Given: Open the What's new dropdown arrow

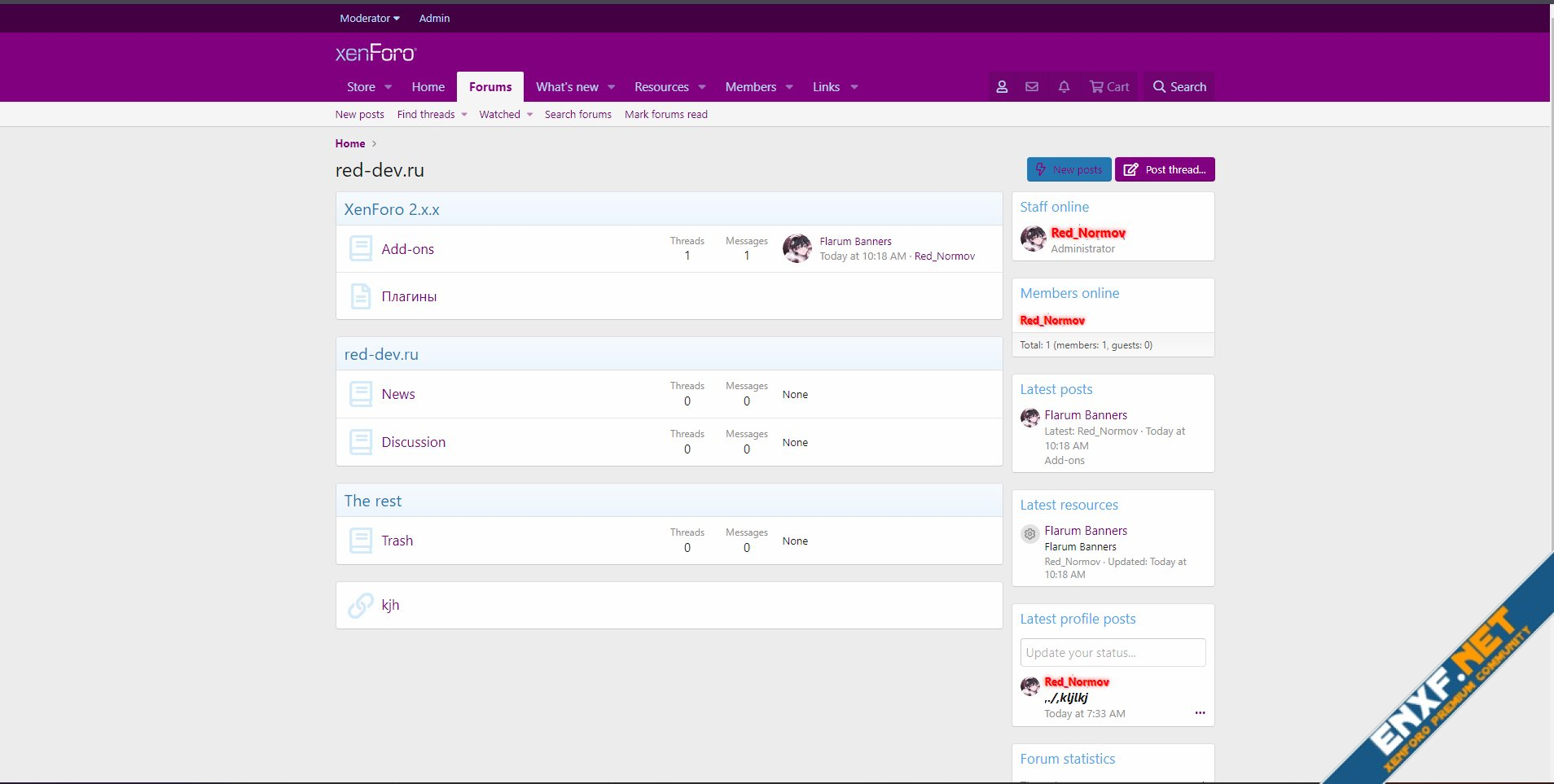Looking at the screenshot, I should 612,87.
